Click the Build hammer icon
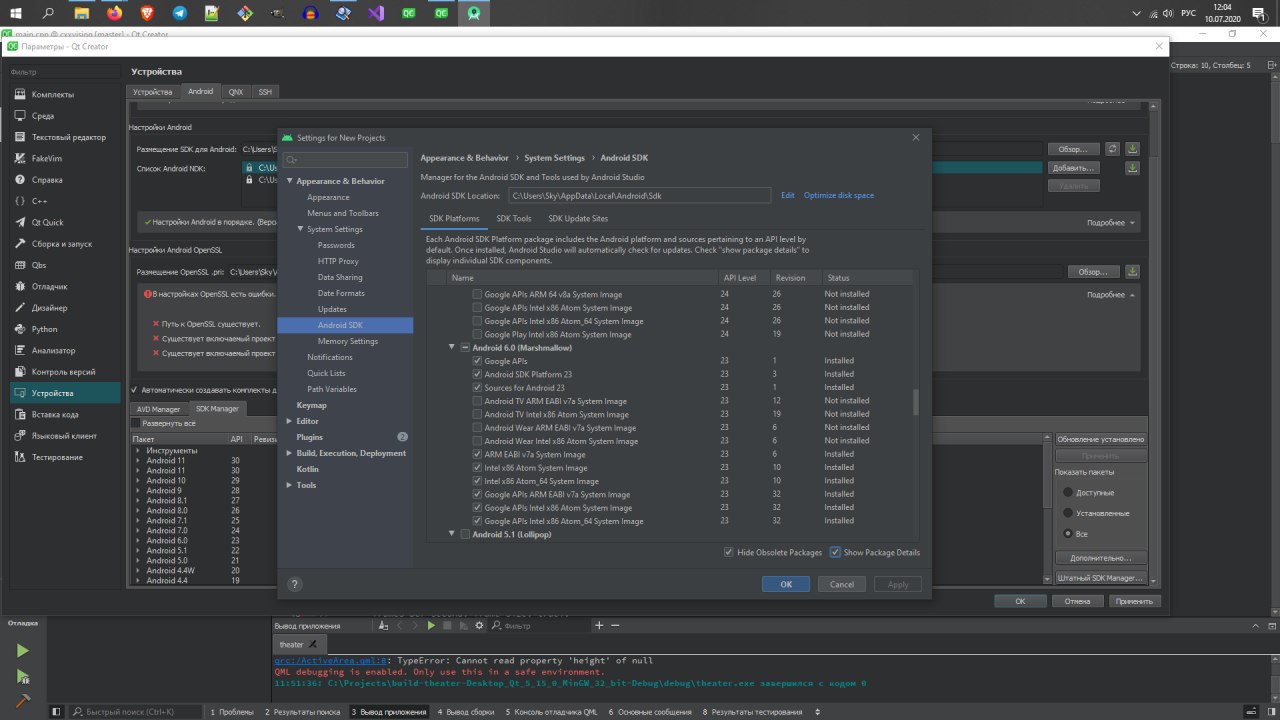This screenshot has height=720, width=1280. click(22, 701)
